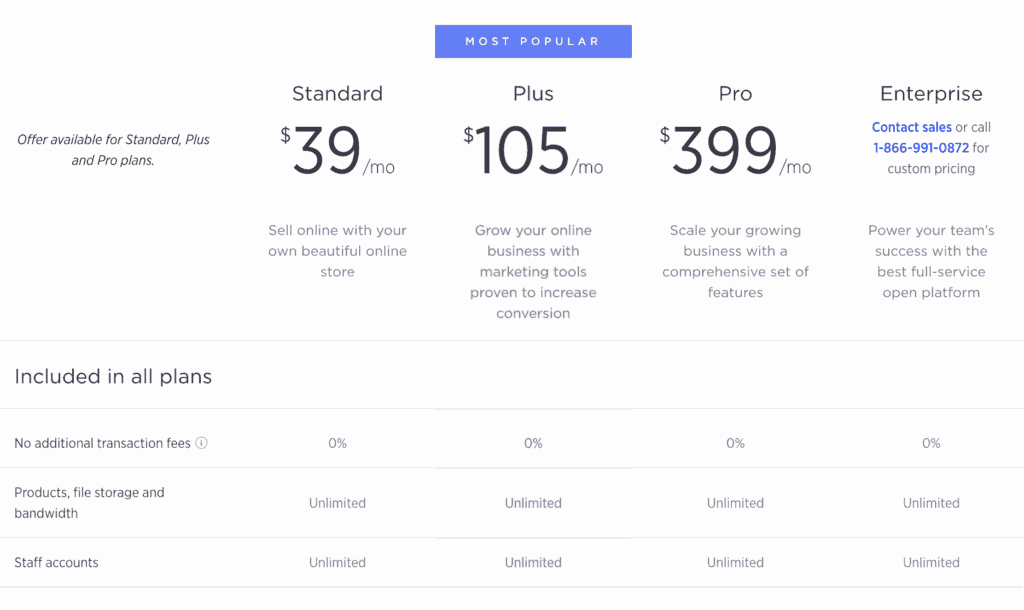Select the Enterprise plan heading
This screenshot has height=610, width=1024.
click(x=931, y=93)
